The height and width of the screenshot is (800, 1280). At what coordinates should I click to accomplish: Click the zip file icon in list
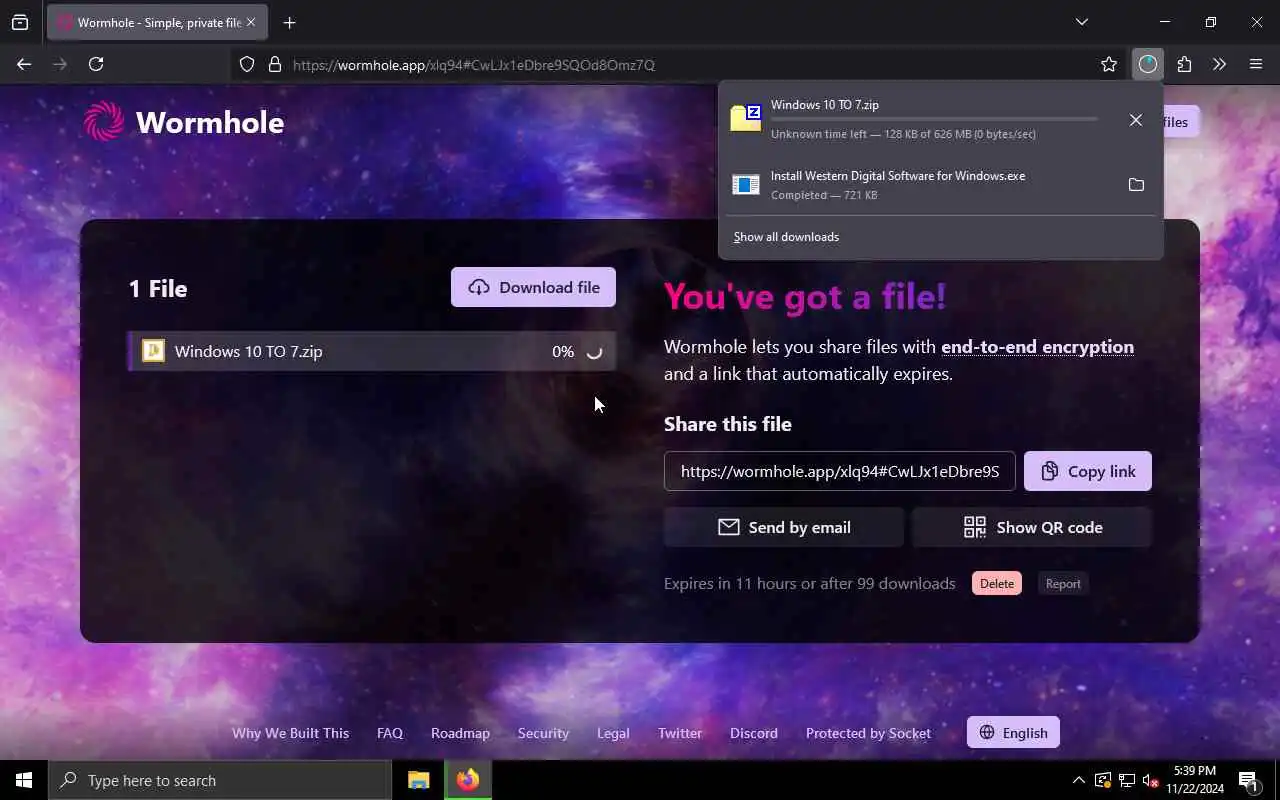click(x=153, y=351)
